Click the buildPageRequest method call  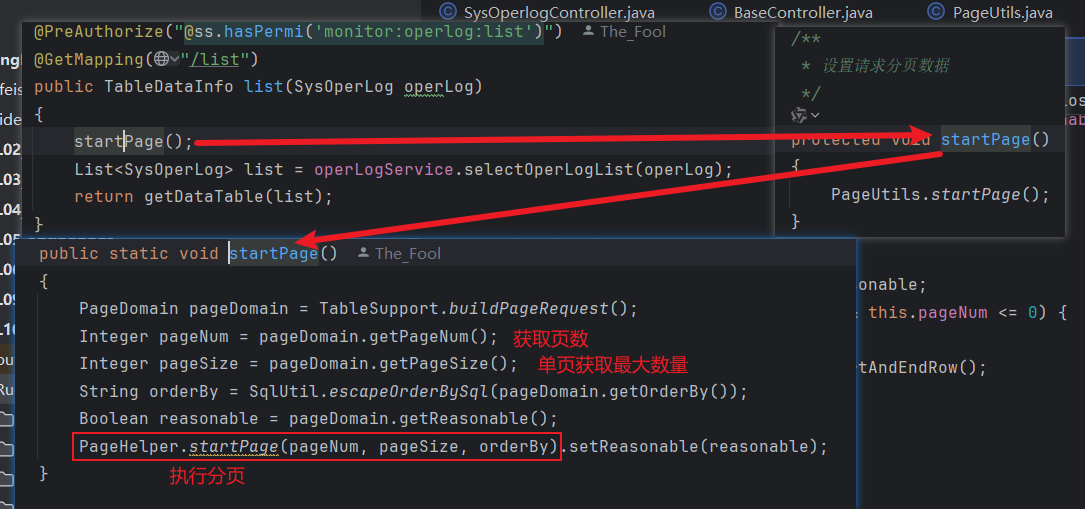528,308
